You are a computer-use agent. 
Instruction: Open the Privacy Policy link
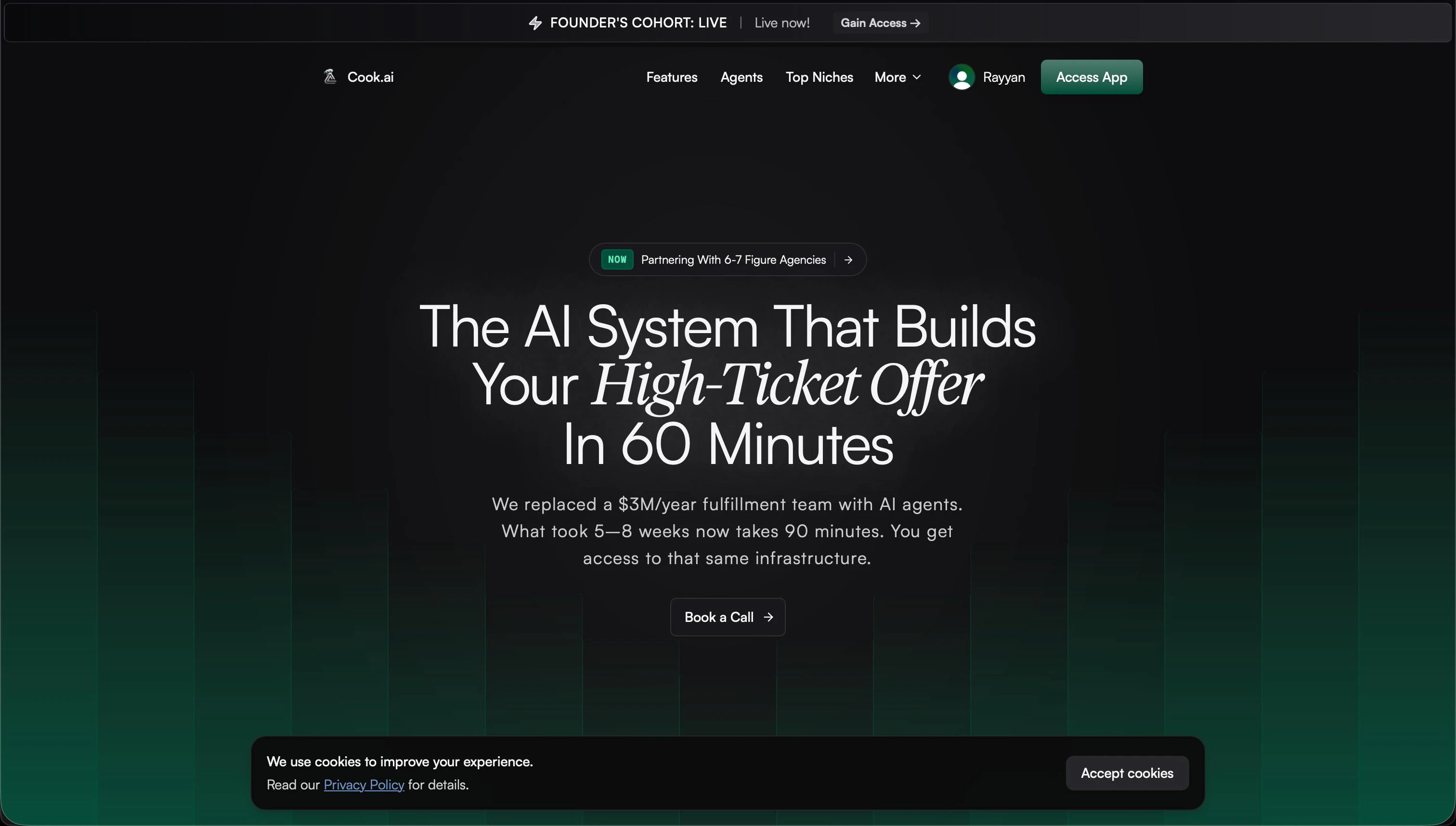(364, 785)
